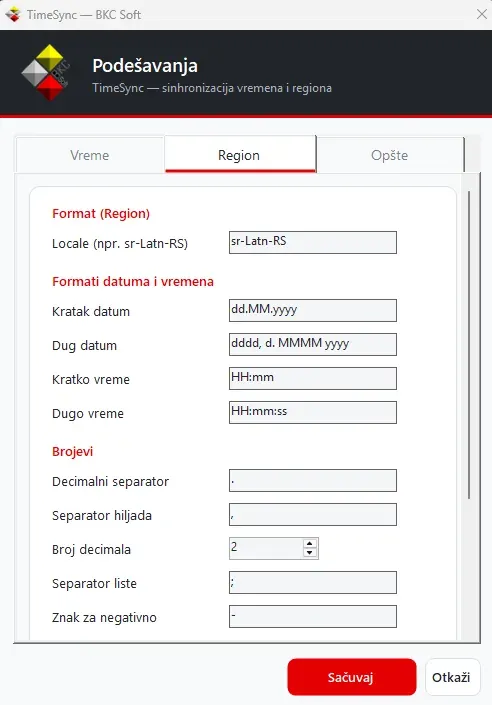Image resolution: width=492 pixels, height=705 pixels.
Task: Increase Broj decimala with up arrow
Action: [309, 544]
